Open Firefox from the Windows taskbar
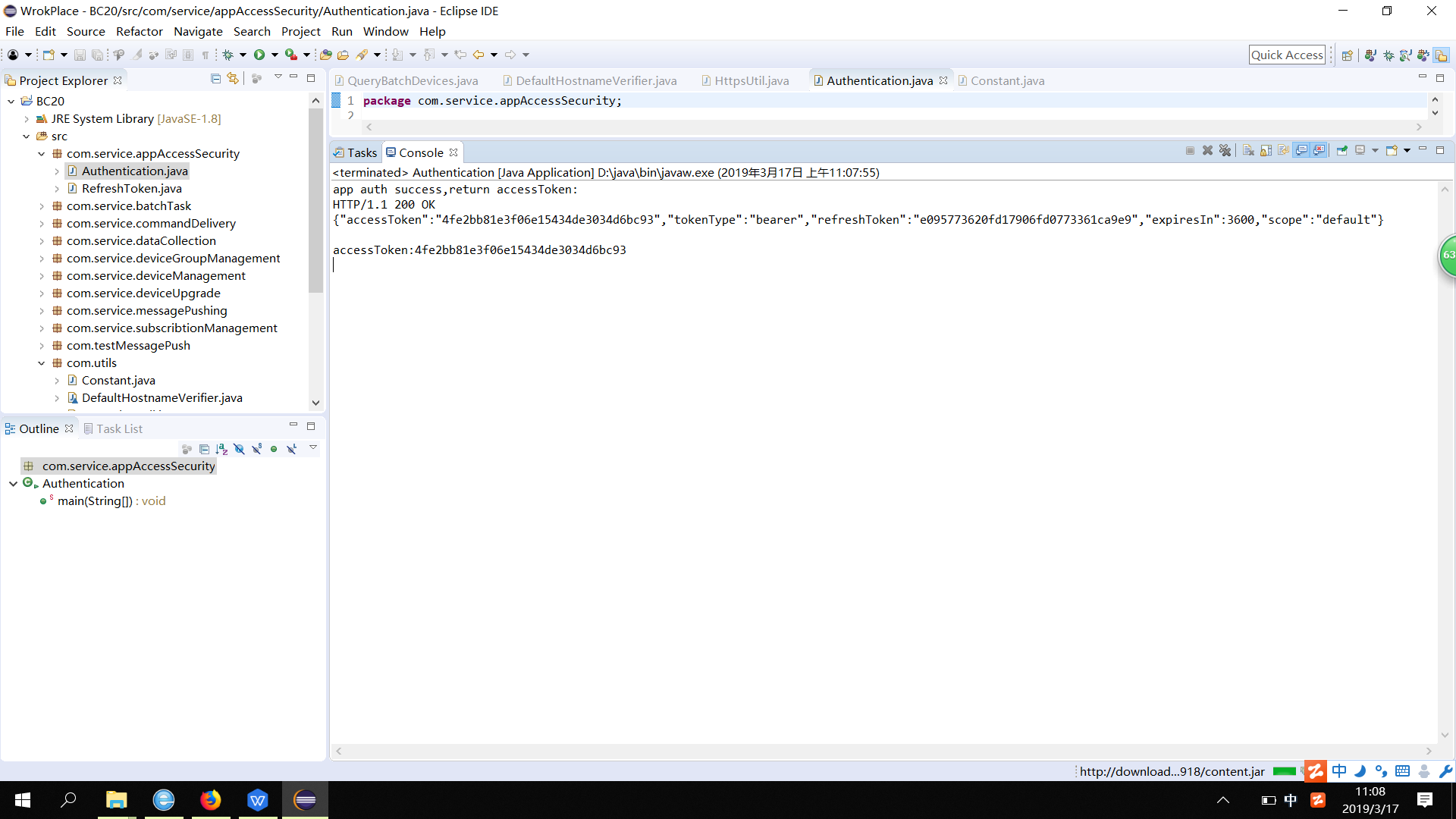Image resolution: width=1456 pixels, height=819 pixels. coord(211,800)
